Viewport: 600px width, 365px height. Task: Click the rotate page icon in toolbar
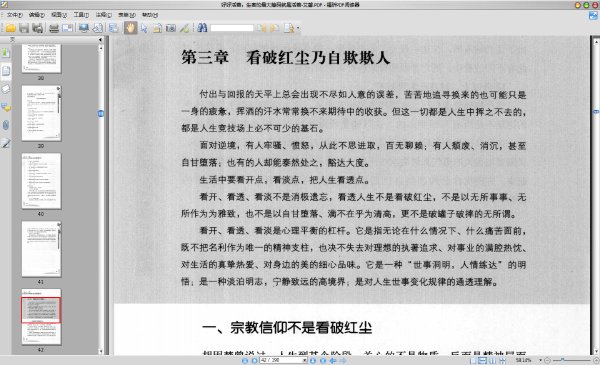(98, 28)
